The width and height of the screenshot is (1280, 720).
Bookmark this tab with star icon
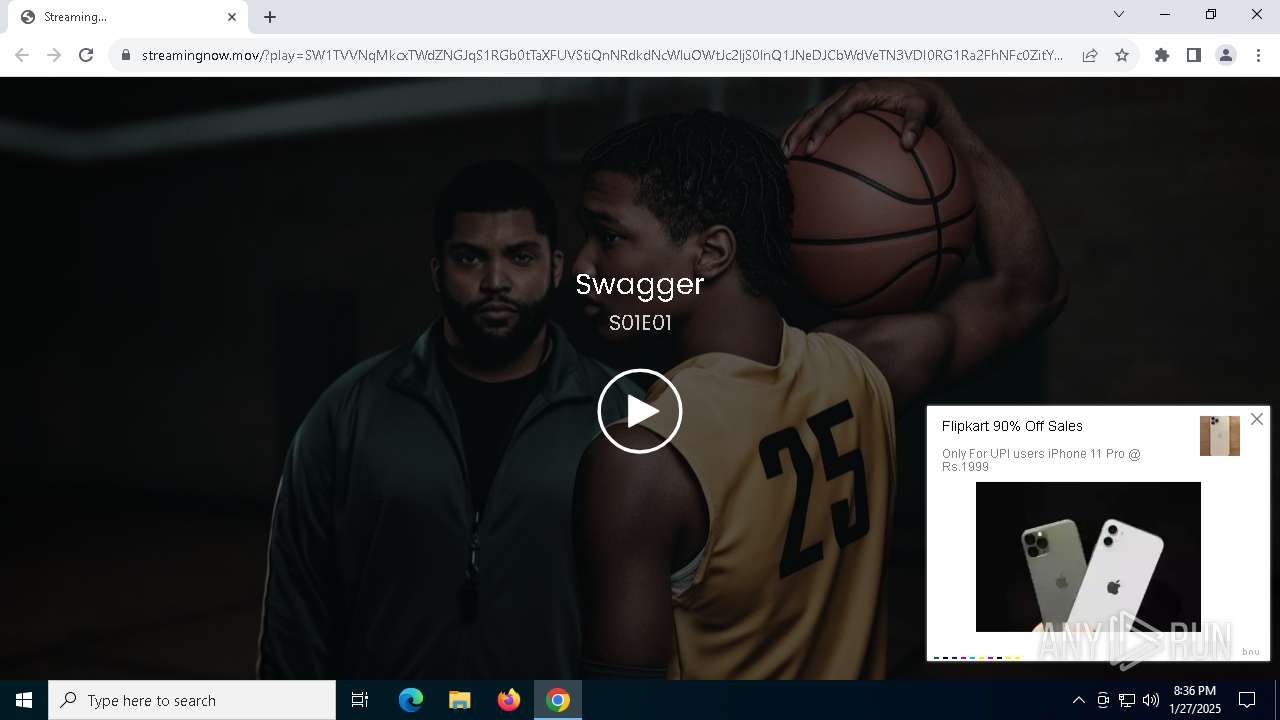coord(1122,55)
